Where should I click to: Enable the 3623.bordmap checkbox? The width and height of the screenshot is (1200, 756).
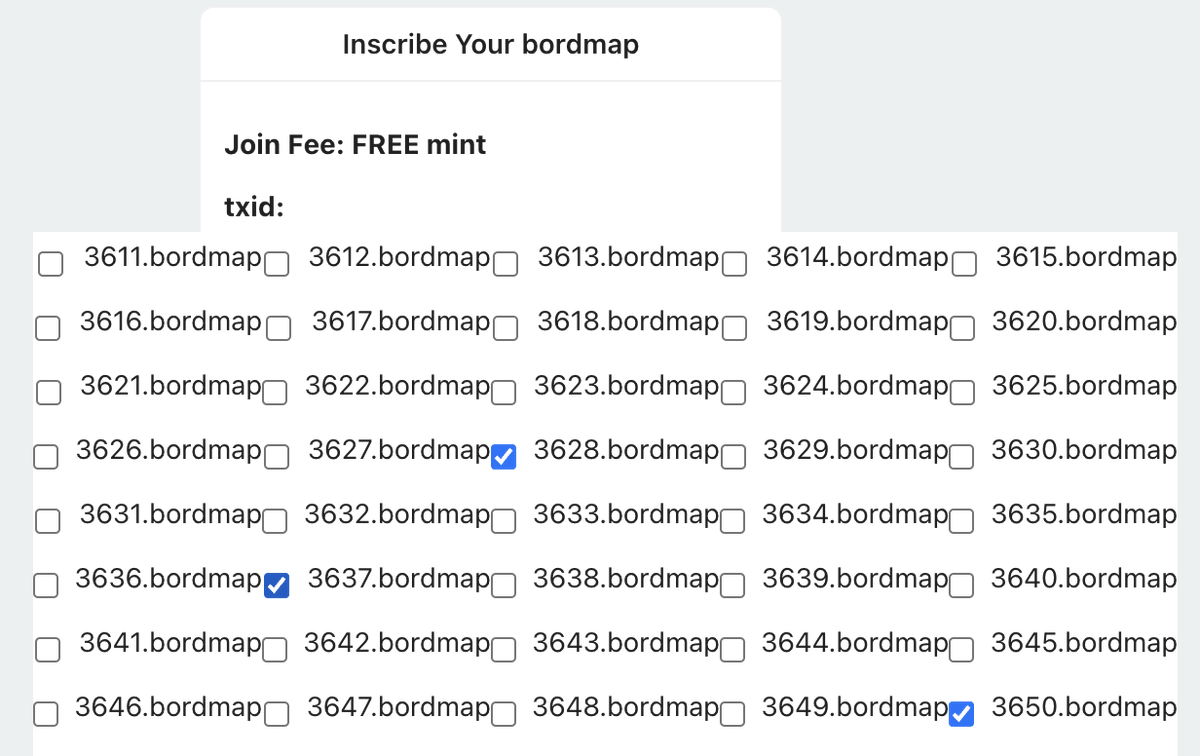coord(505,393)
